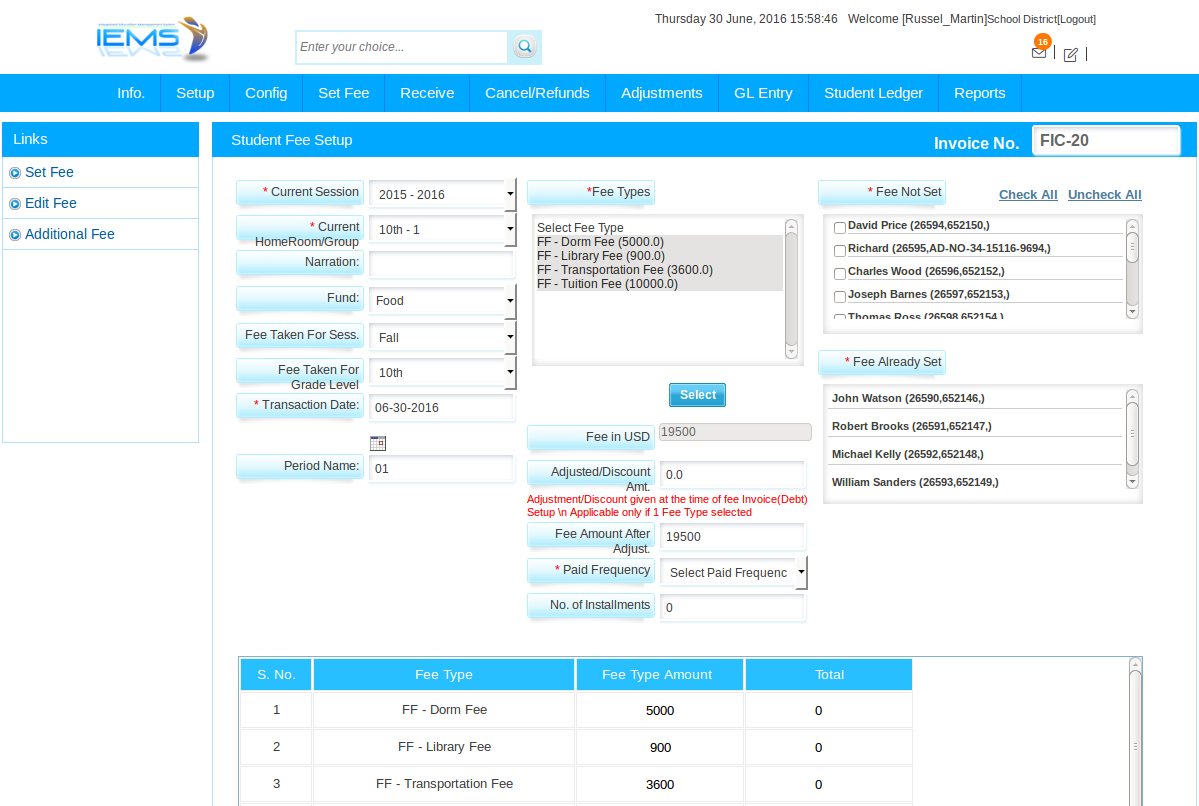1199x806 pixels.
Task: Click the IEMS logo
Action: tap(152, 39)
